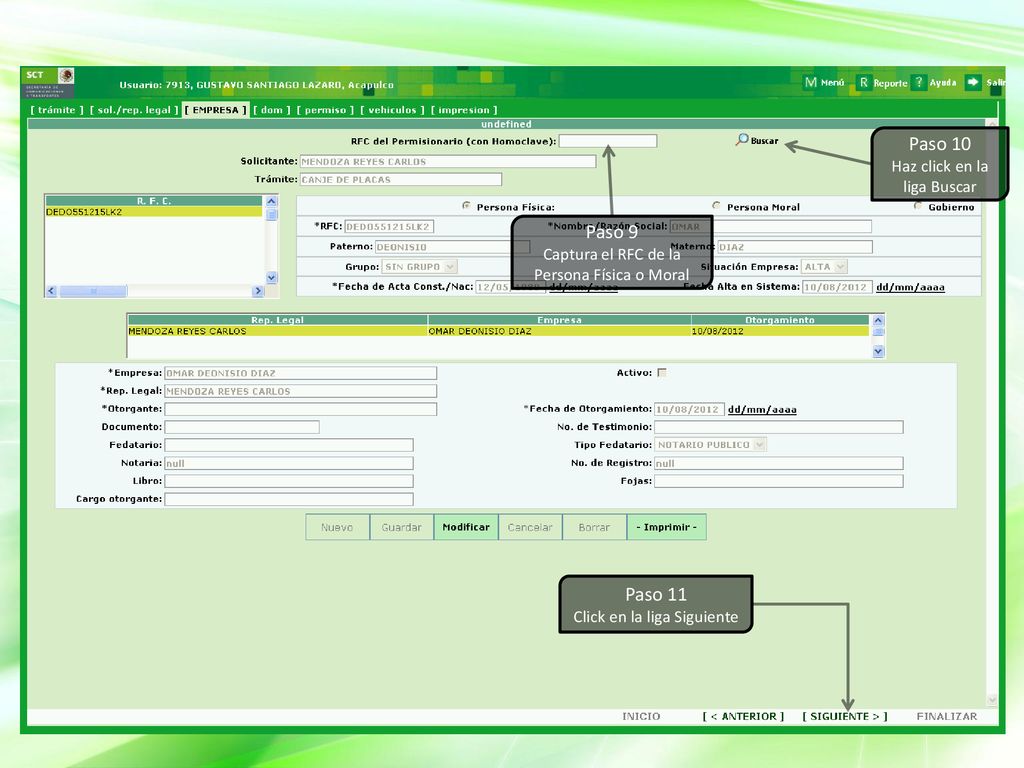Open the Tipo Fedatario dropdown
This screenshot has width=1024, height=768.
710,445
